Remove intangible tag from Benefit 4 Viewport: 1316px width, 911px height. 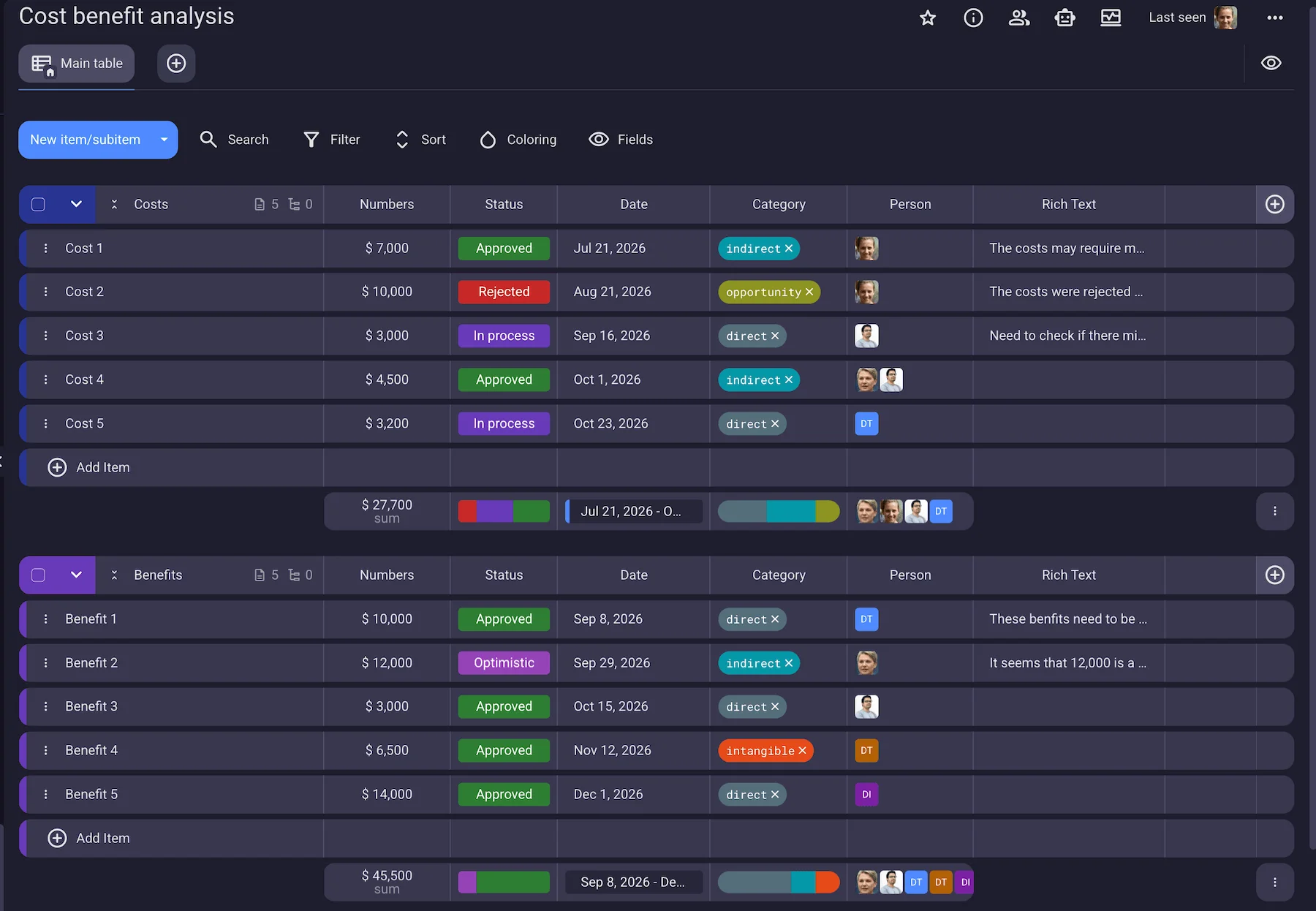point(802,751)
